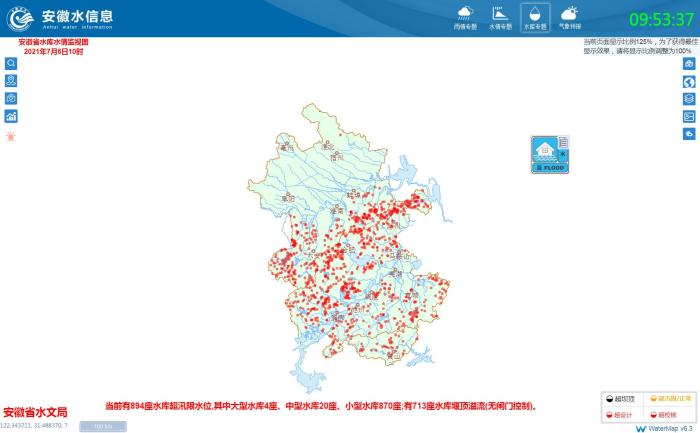Click the red alarm light icon

(x=11, y=136)
